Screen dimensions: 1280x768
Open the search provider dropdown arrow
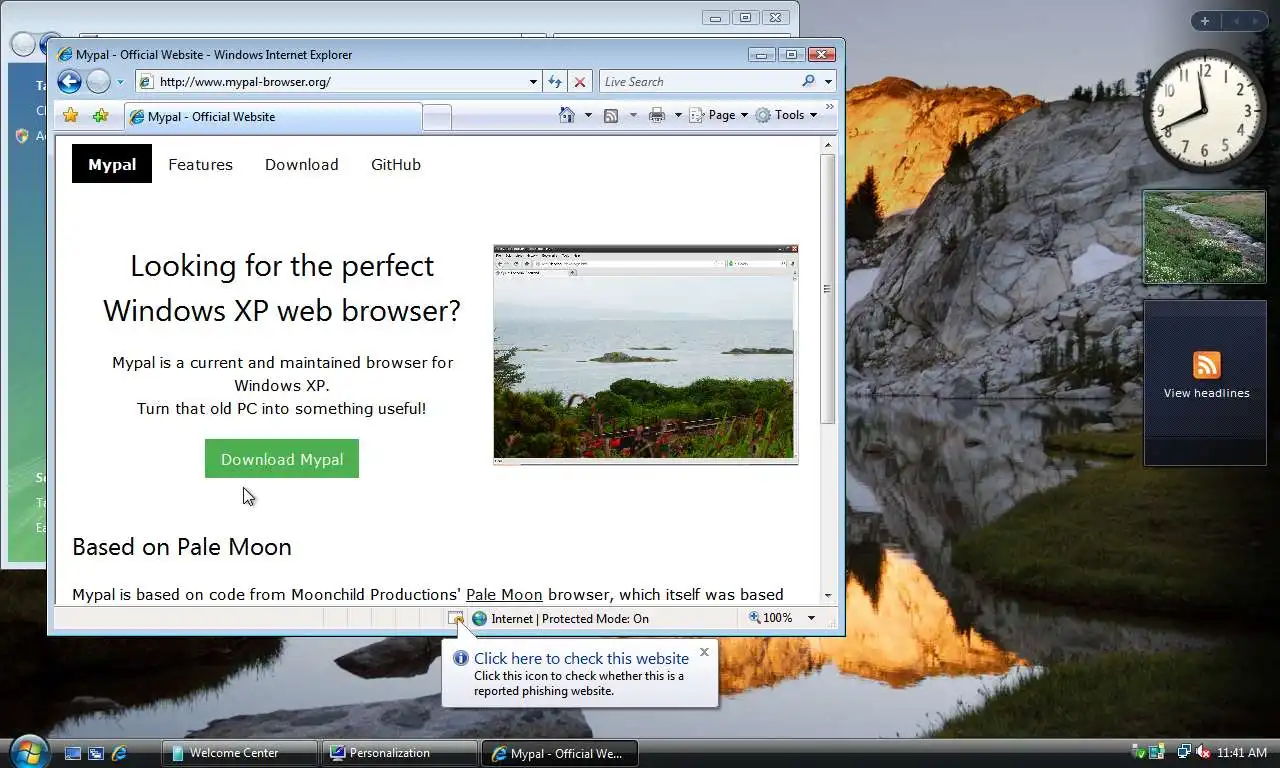(x=828, y=82)
